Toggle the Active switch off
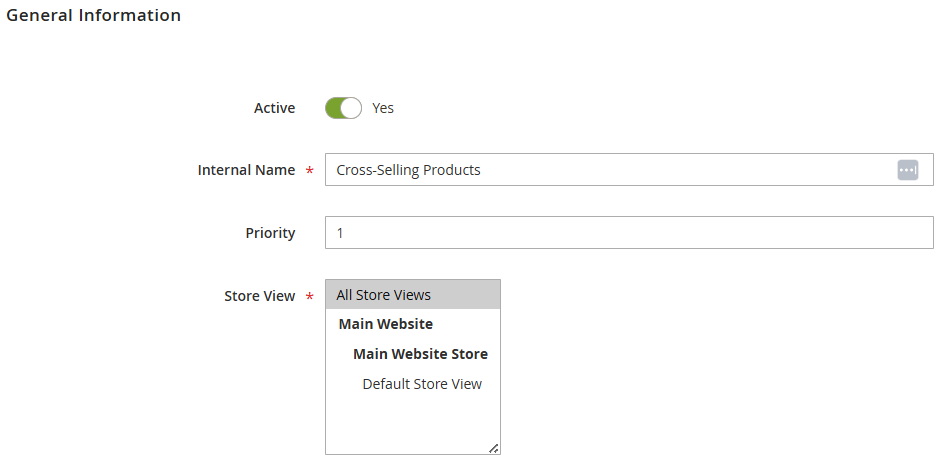Viewport: 943px width, 469px height. pyautogui.click(x=342, y=108)
